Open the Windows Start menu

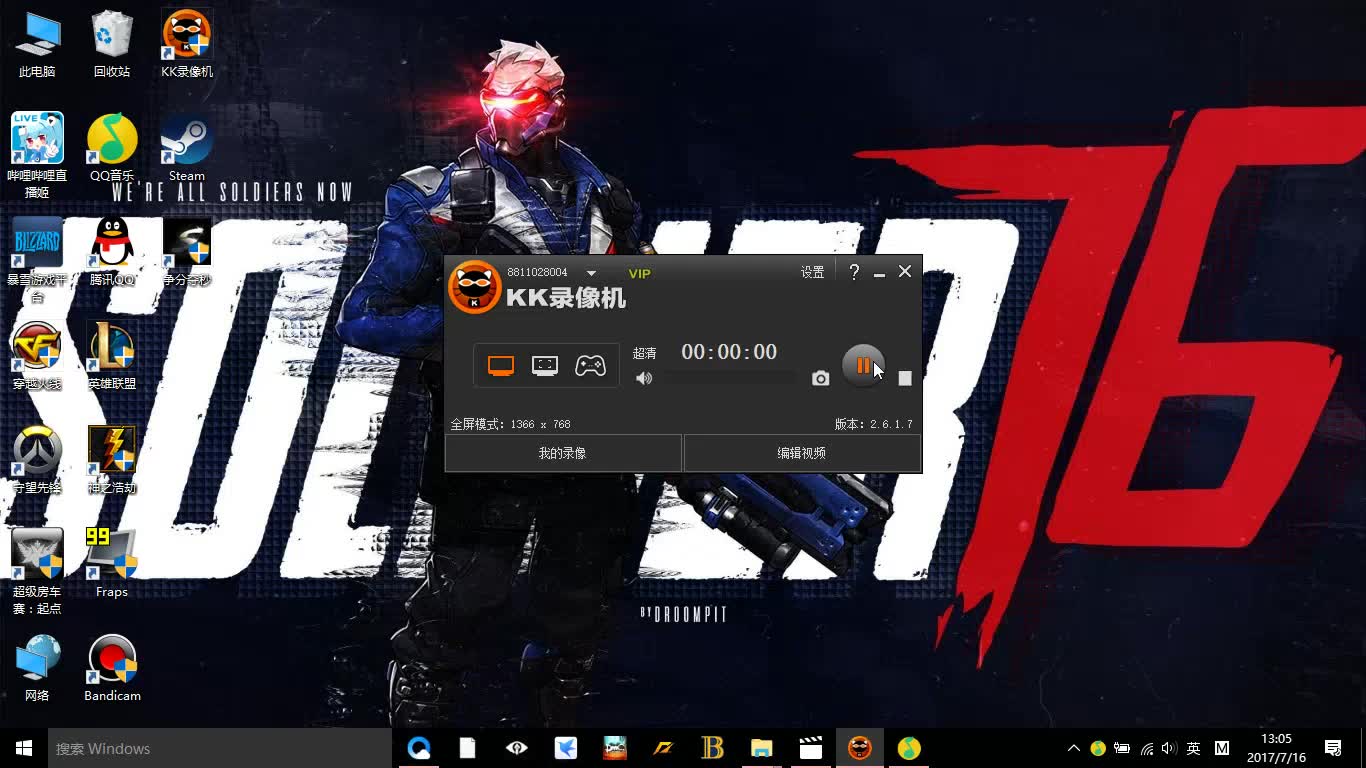pos(24,748)
